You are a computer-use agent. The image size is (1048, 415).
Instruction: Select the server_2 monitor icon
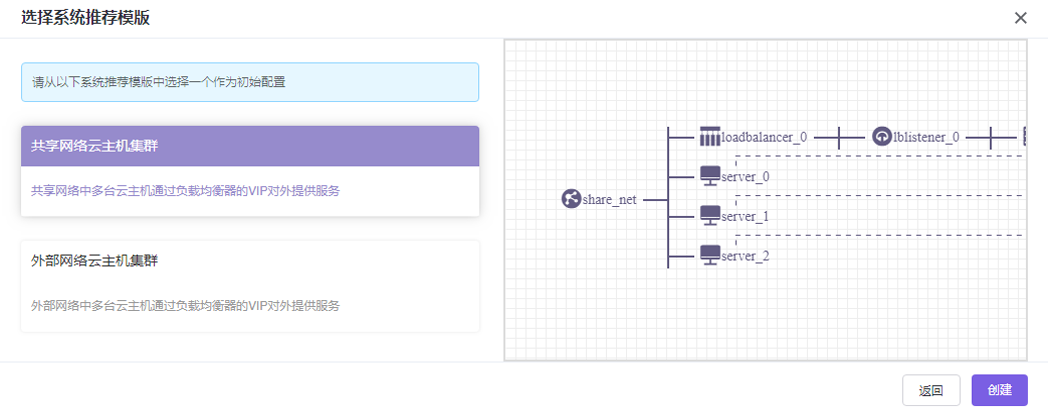710,254
